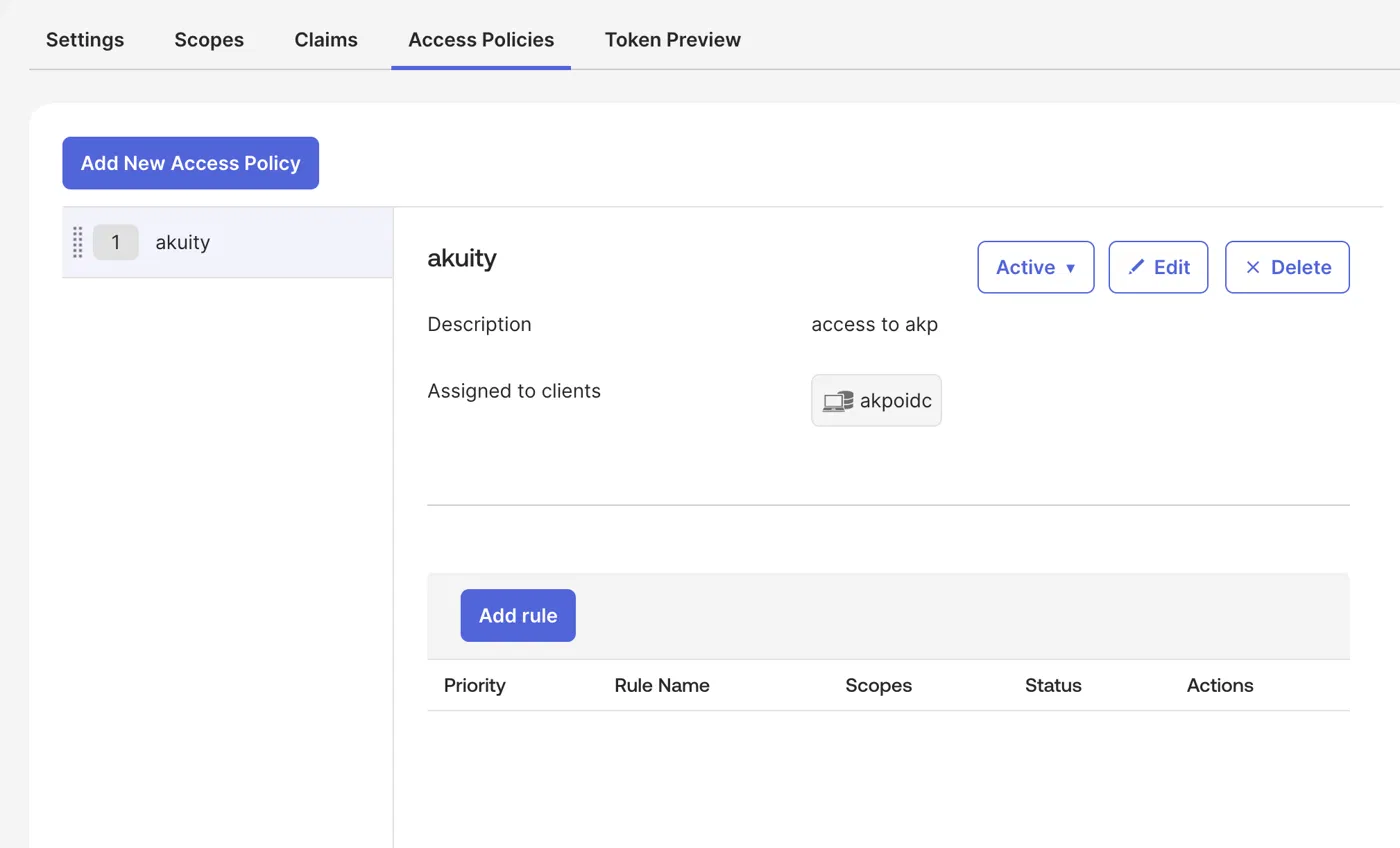Go to the Token Preview tab
The height and width of the screenshot is (848, 1400).
click(673, 40)
